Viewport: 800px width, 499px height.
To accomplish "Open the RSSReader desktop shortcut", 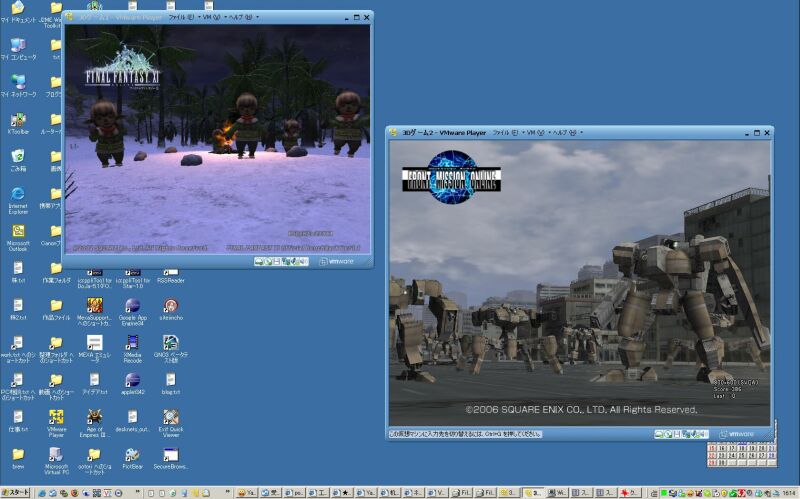I will pyautogui.click(x=171, y=276).
